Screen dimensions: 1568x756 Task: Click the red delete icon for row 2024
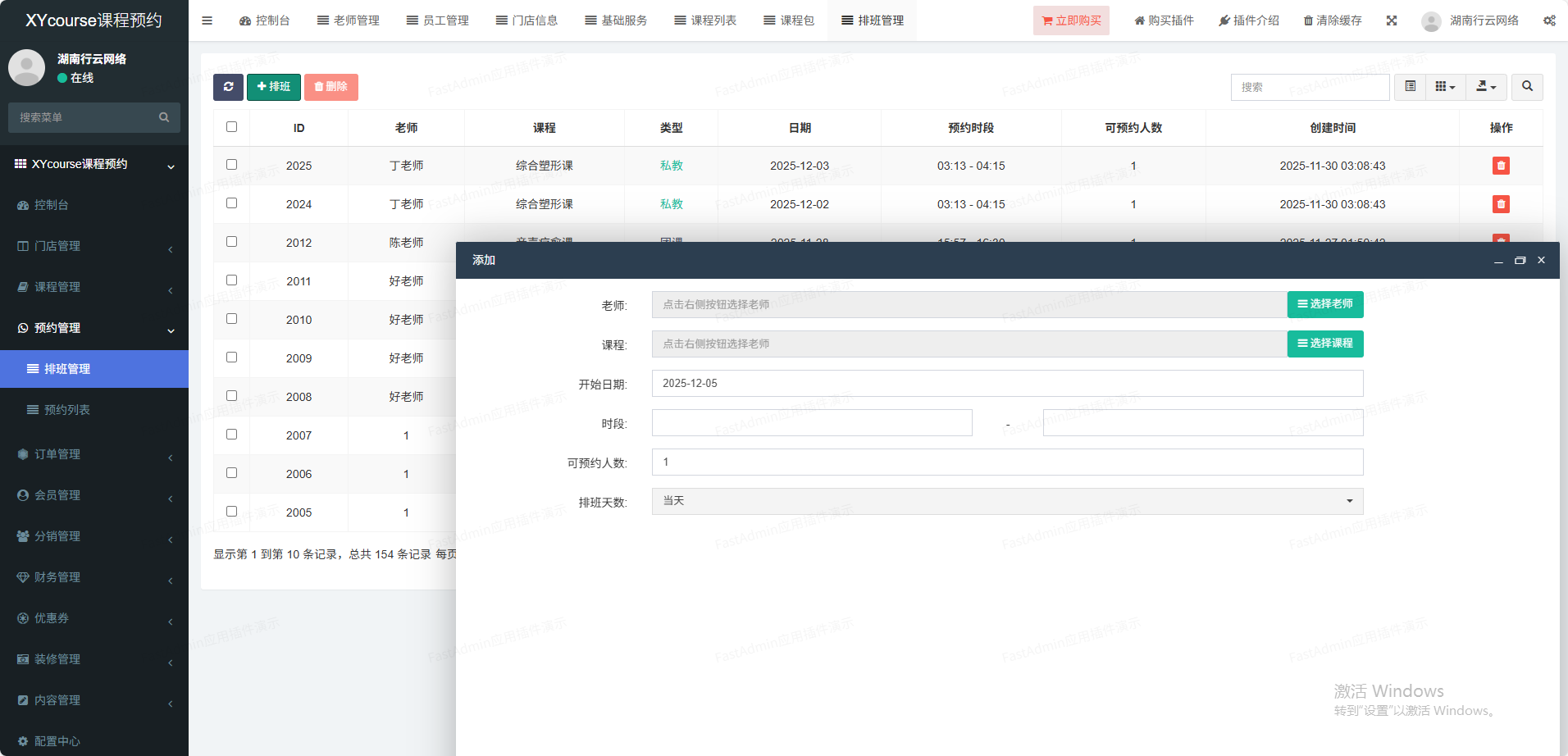[1501, 204]
